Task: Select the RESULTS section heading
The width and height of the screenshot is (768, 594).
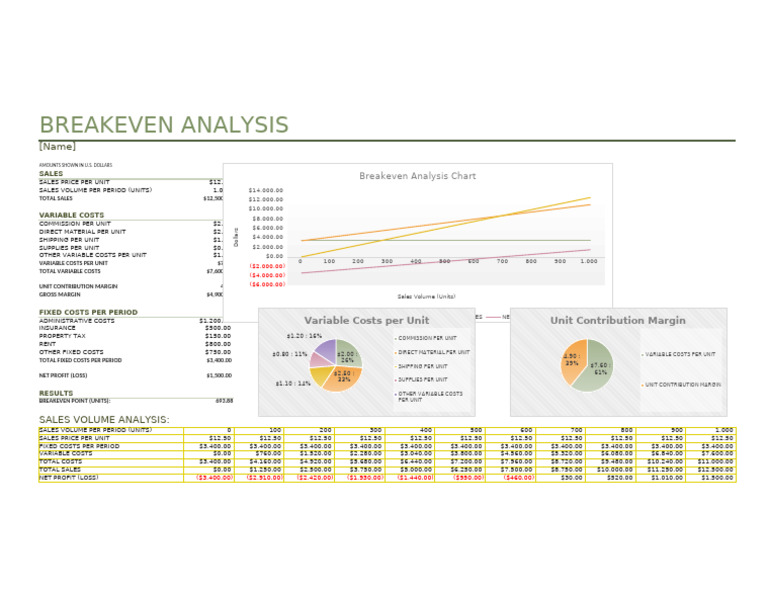Action: point(56,393)
